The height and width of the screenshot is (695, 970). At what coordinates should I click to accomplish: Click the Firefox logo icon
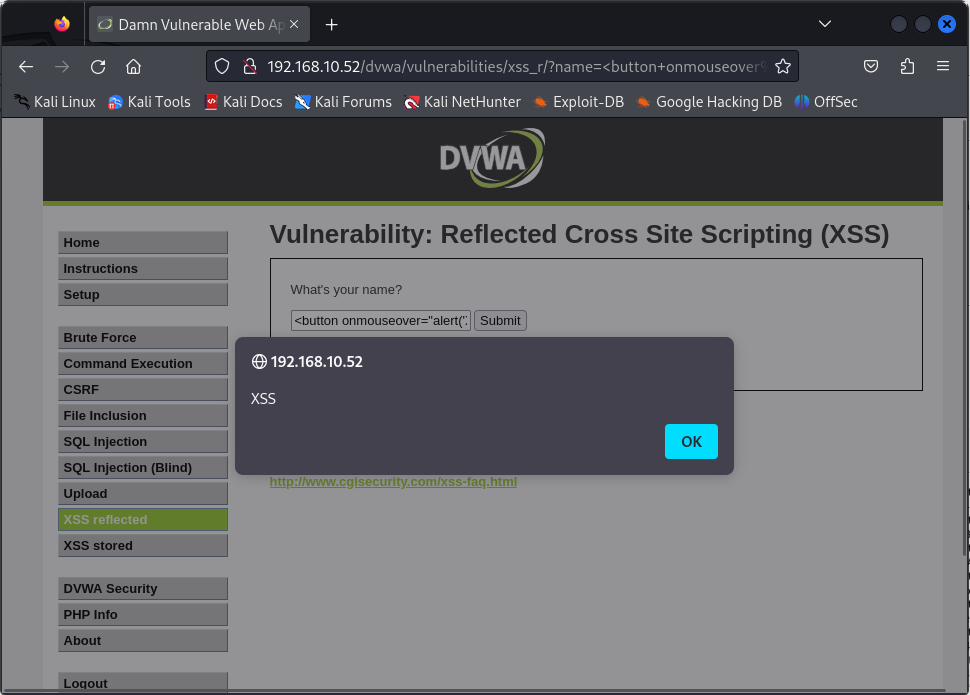62,24
